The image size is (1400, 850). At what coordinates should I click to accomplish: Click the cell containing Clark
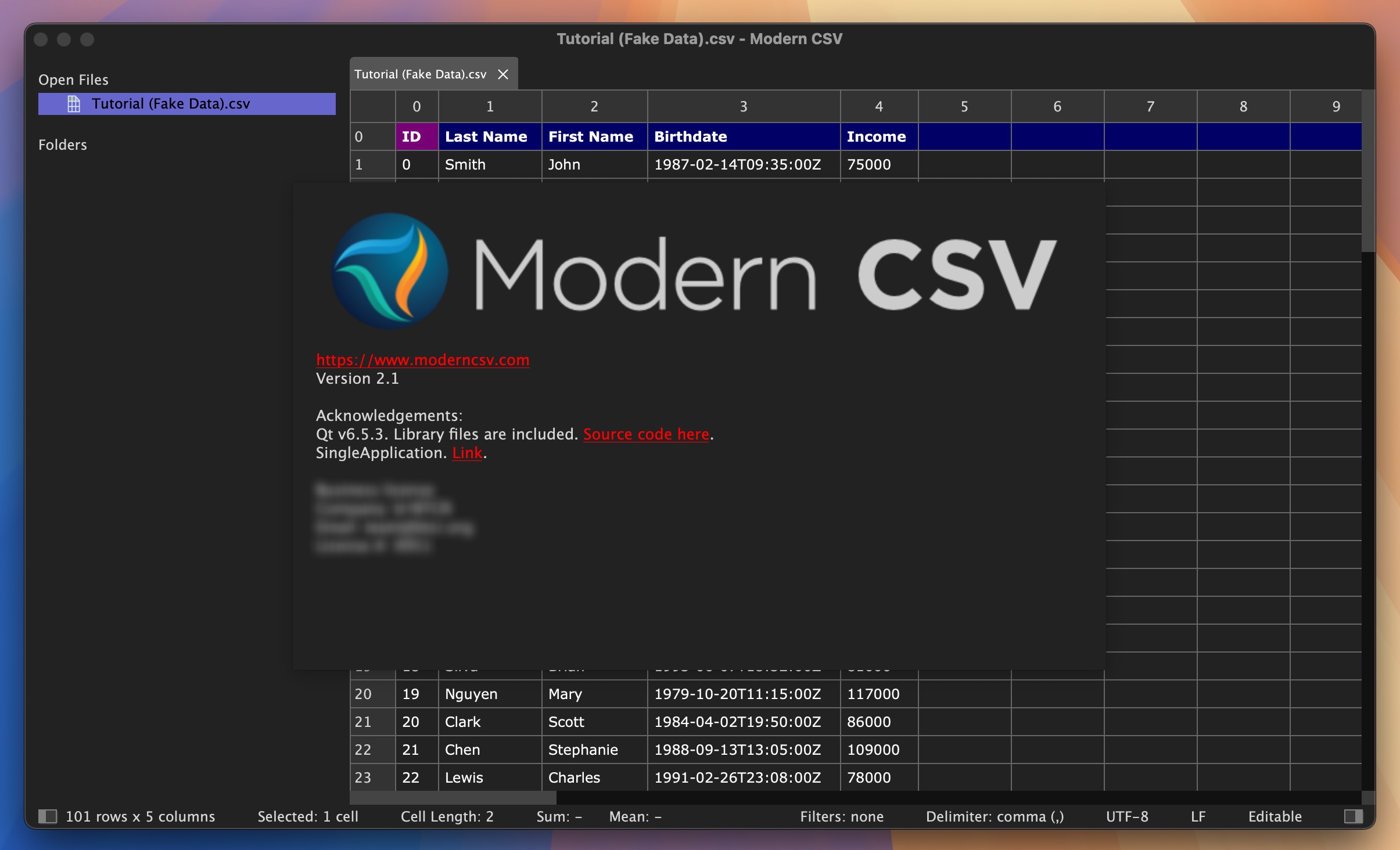[490, 722]
